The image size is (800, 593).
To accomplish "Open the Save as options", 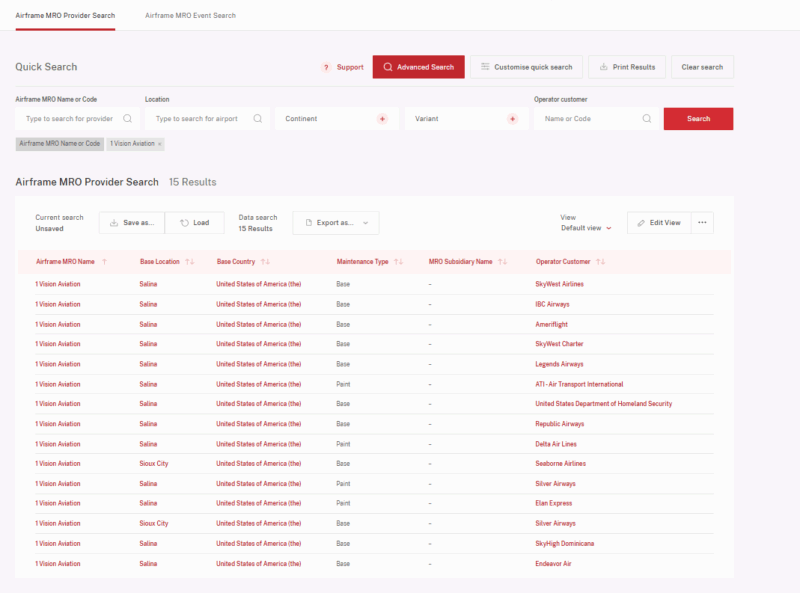I will 132,223.
